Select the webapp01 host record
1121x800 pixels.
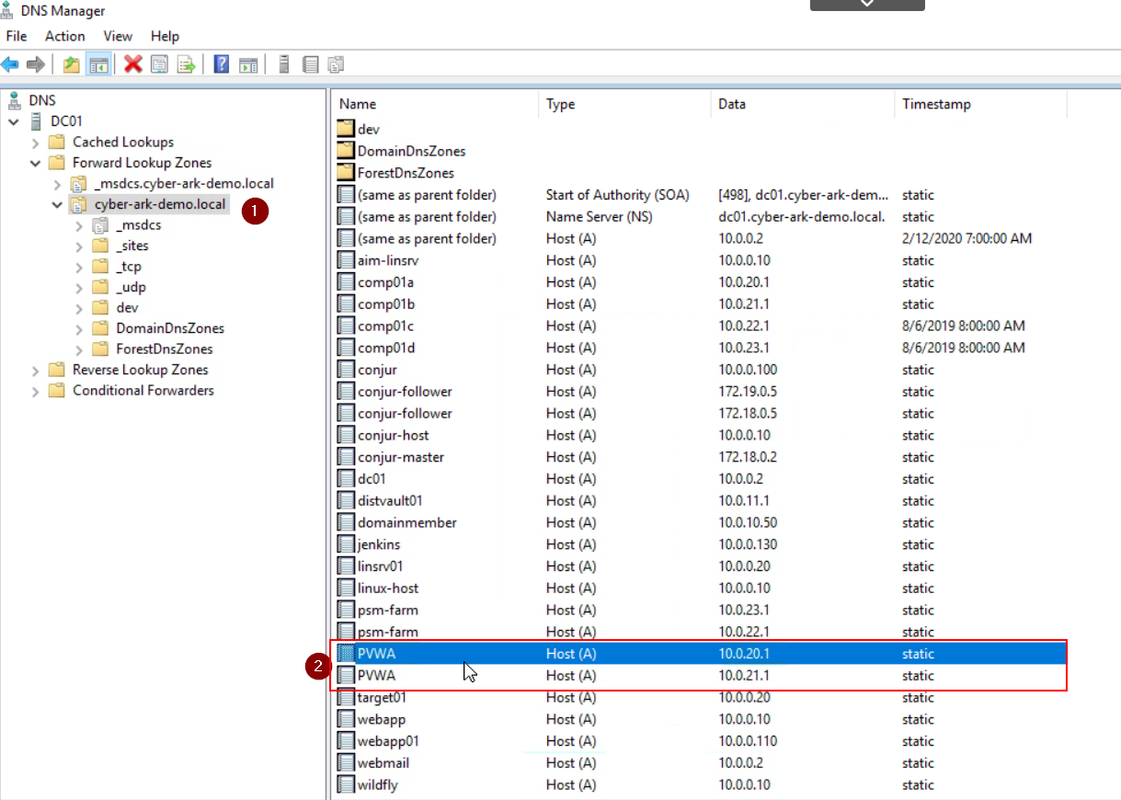pyautogui.click(x=701, y=741)
